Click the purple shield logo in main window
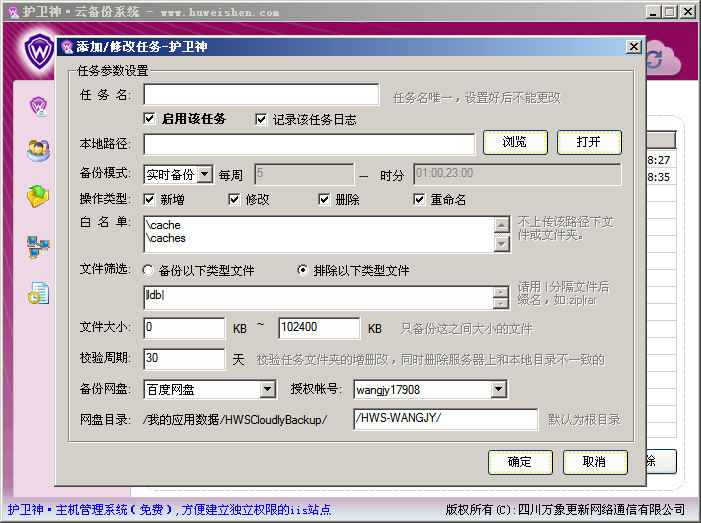Viewport: 701px width, 523px height. point(39,51)
